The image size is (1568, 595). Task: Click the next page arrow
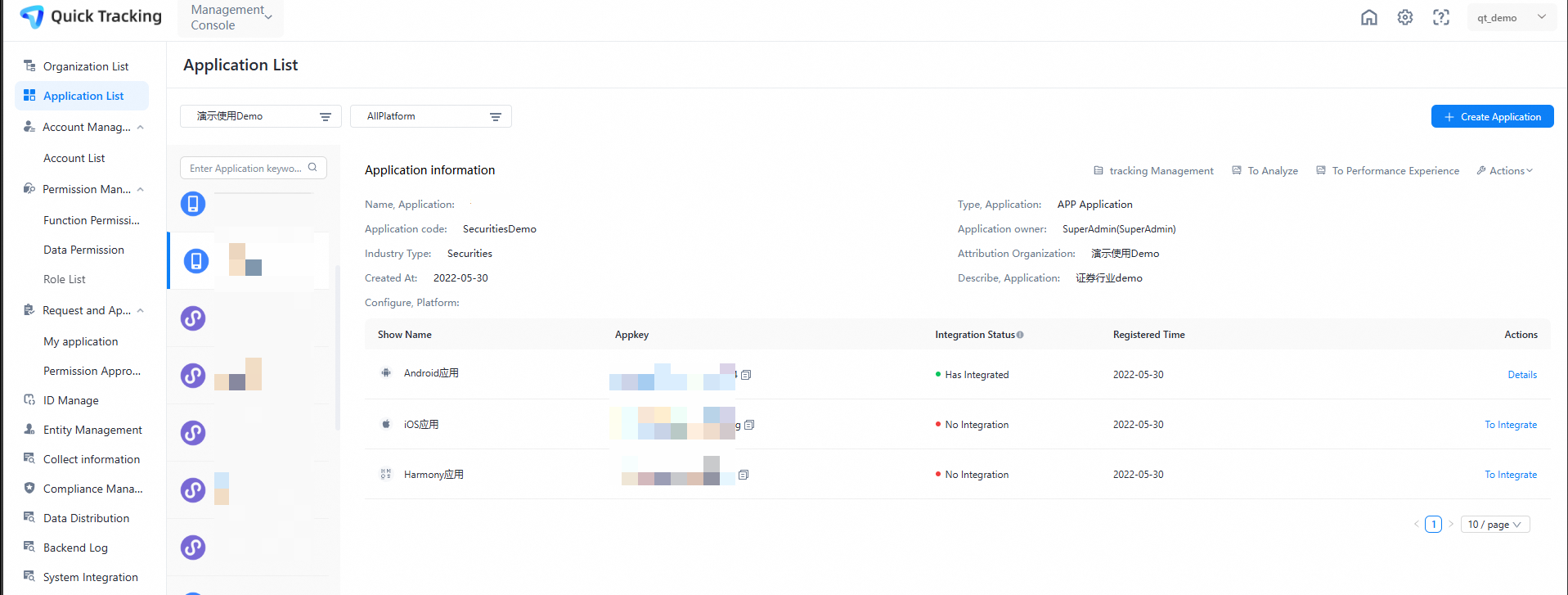[x=1451, y=525]
